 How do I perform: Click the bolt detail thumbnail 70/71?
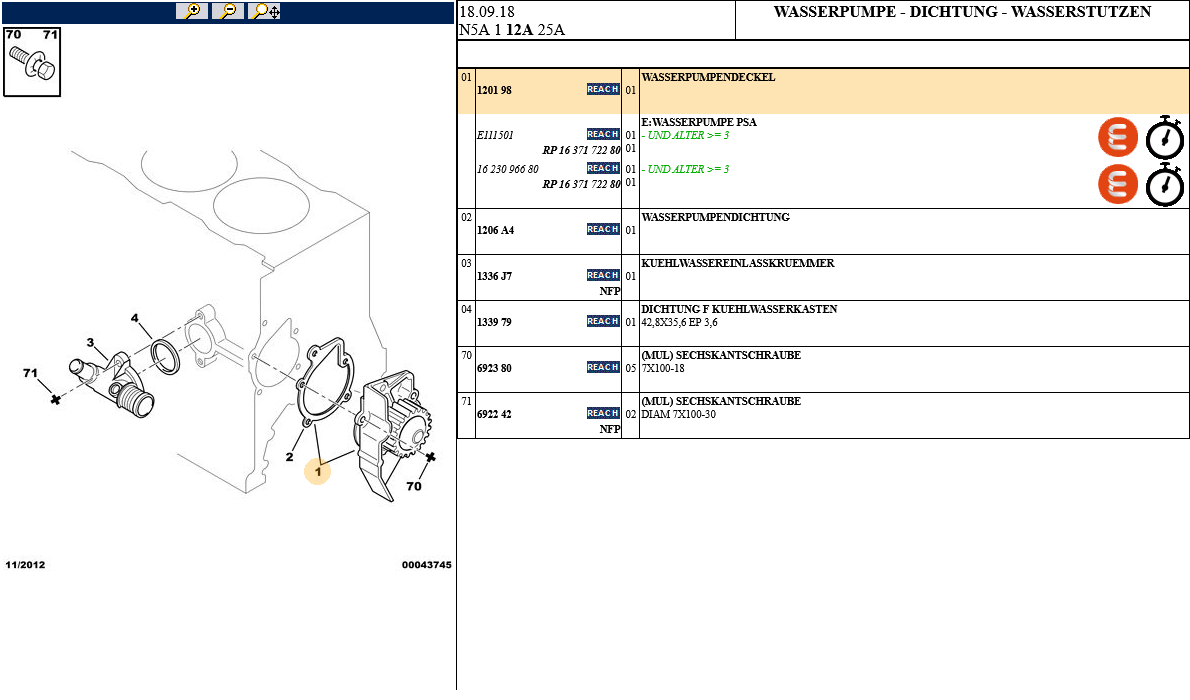point(32,61)
